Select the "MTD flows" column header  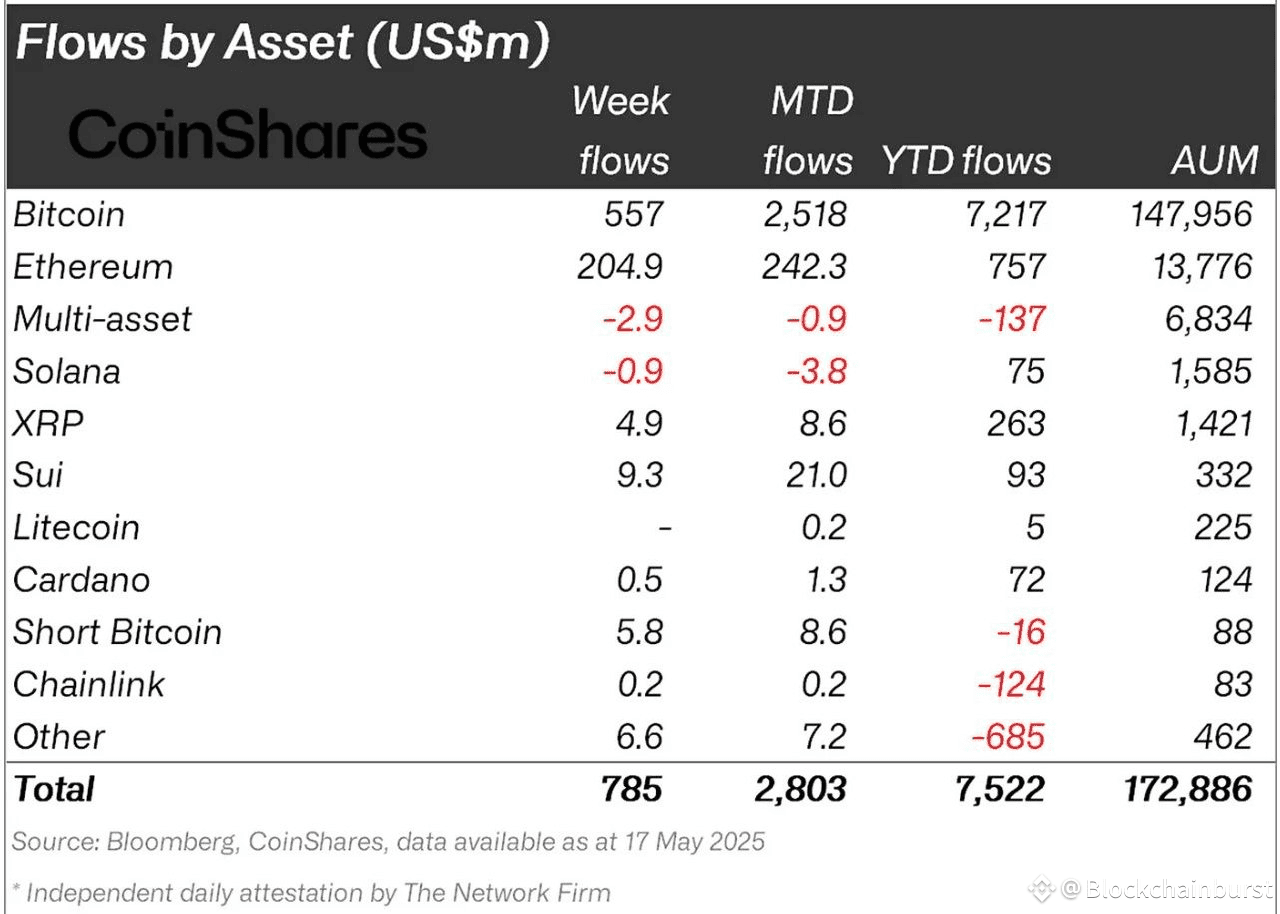click(808, 131)
